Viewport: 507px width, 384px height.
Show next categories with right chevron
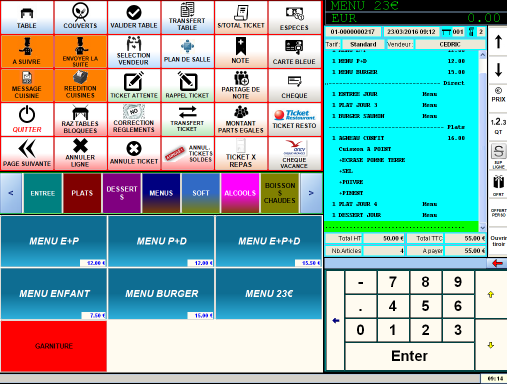click(311, 193)
